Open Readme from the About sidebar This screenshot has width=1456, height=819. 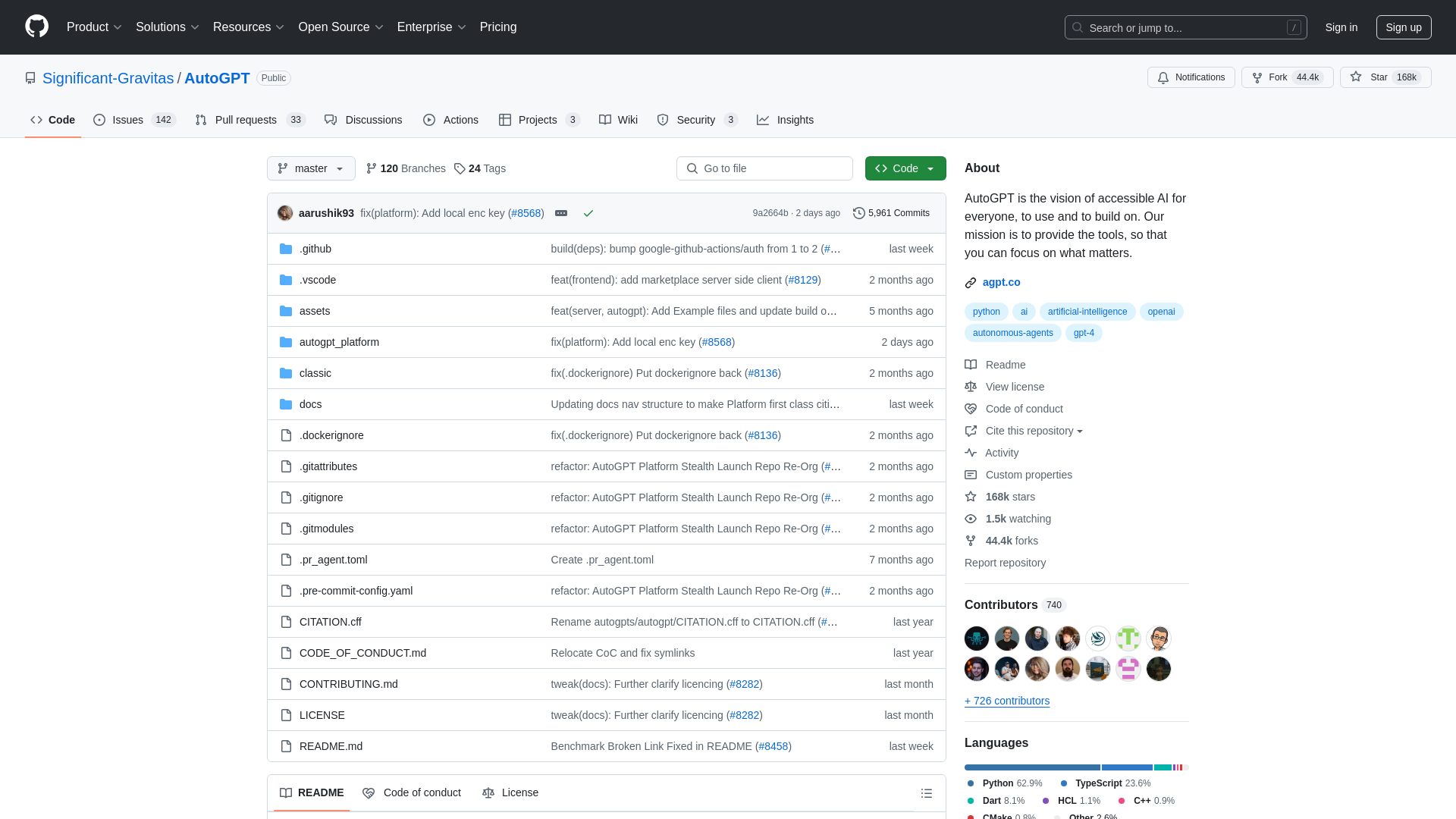(x=995, y=365)
